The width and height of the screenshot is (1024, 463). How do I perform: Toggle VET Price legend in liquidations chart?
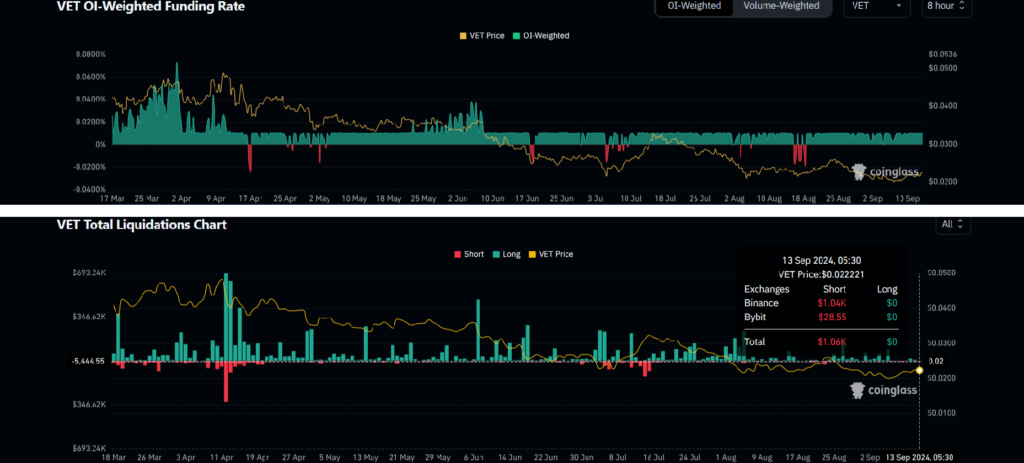(551, 254)
